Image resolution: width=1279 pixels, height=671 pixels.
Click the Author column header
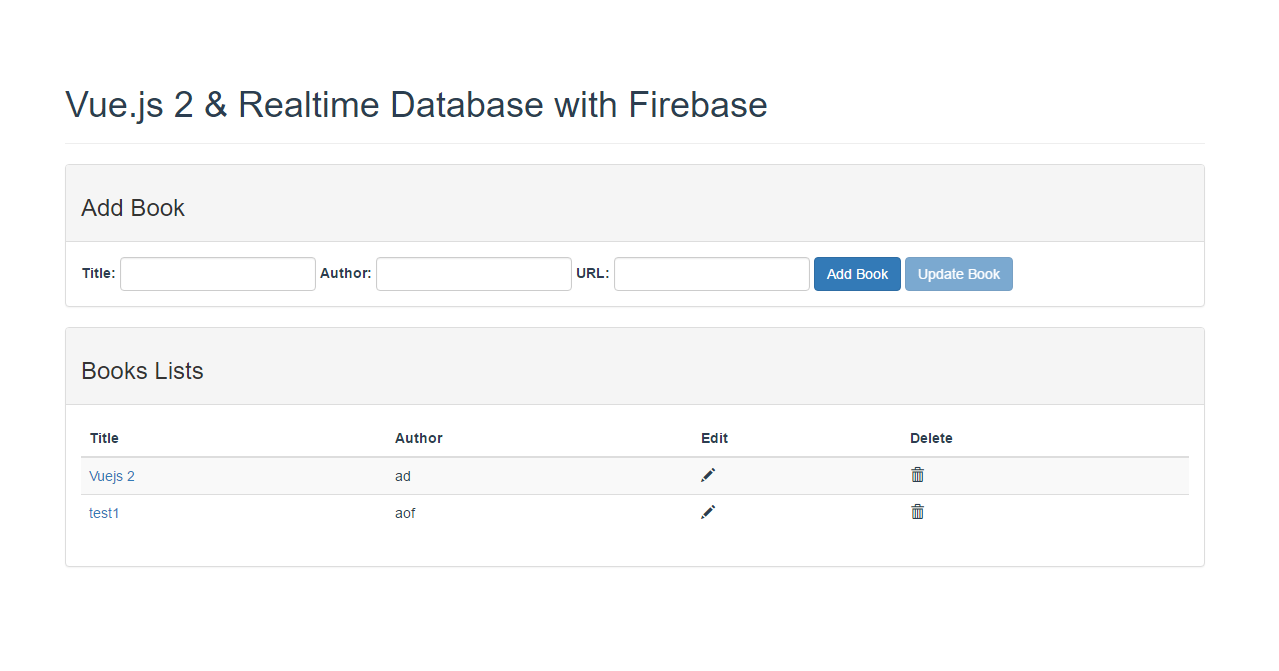click(419, 438)
